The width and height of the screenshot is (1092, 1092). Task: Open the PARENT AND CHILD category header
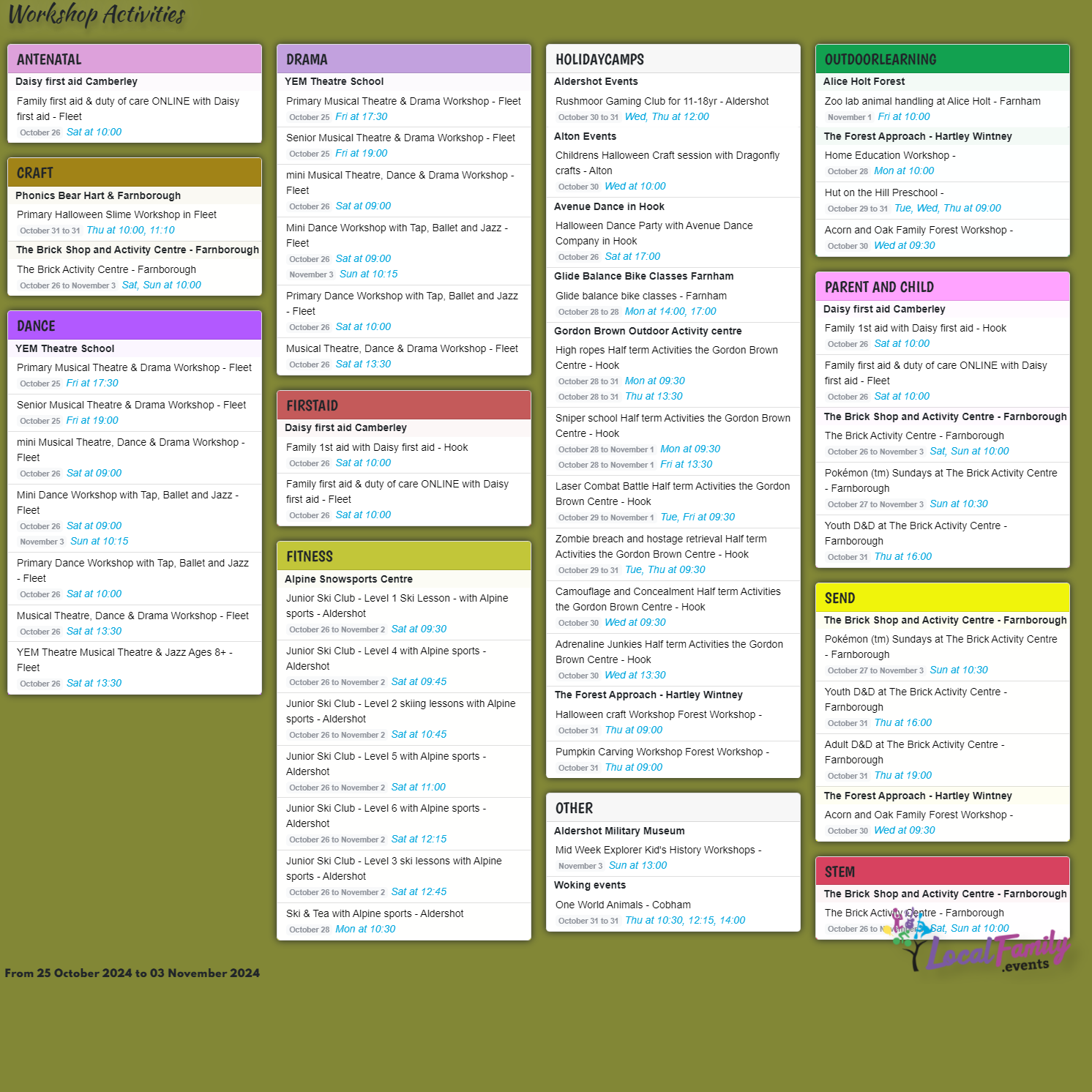tap(943, 287)
